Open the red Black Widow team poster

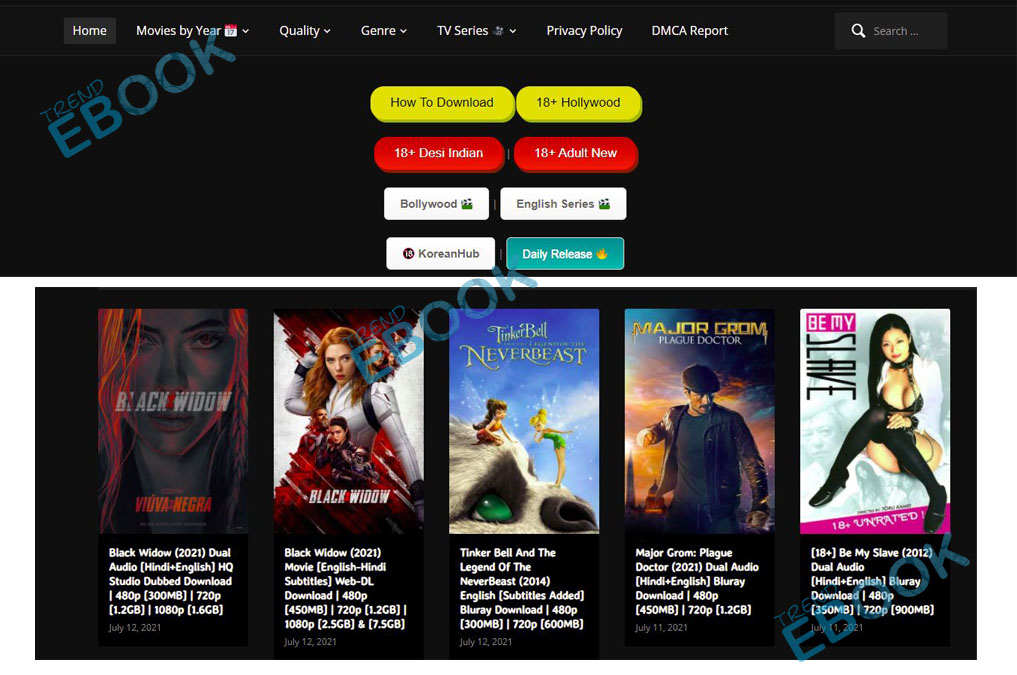pyautogui.click(x=348, y=421)
